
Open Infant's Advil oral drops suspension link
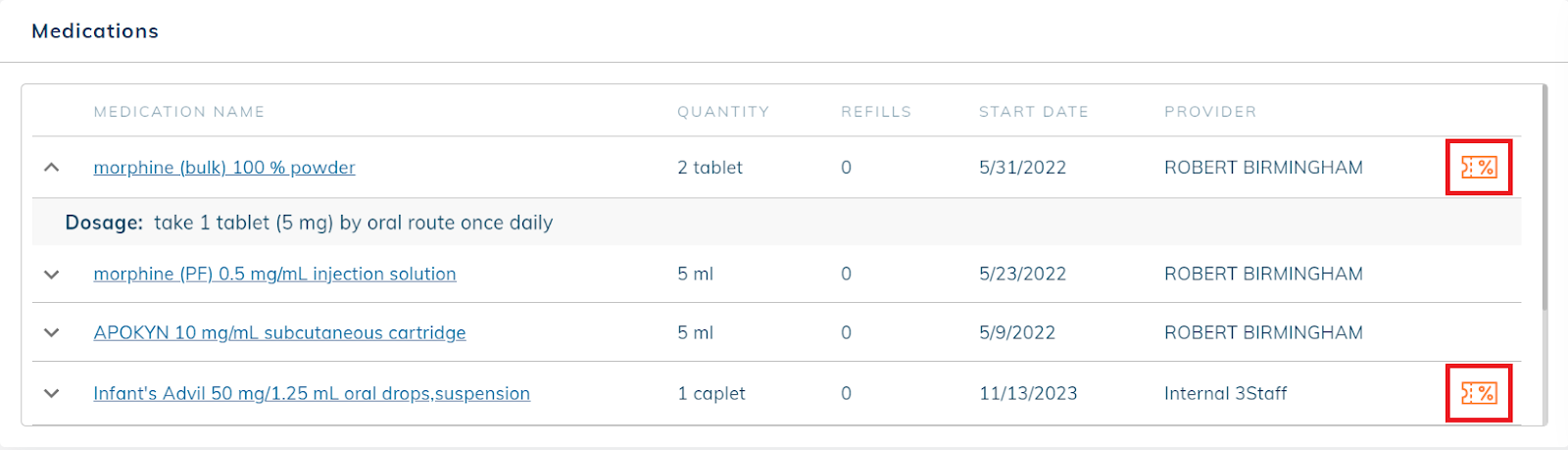[312, 393]
